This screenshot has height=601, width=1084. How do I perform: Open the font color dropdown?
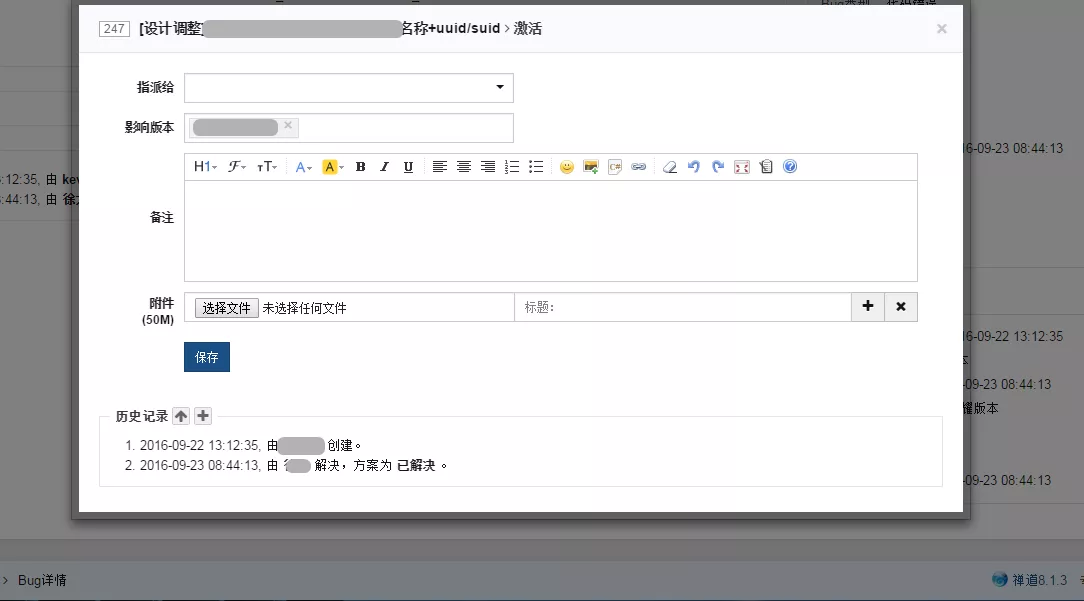(303, 167)
